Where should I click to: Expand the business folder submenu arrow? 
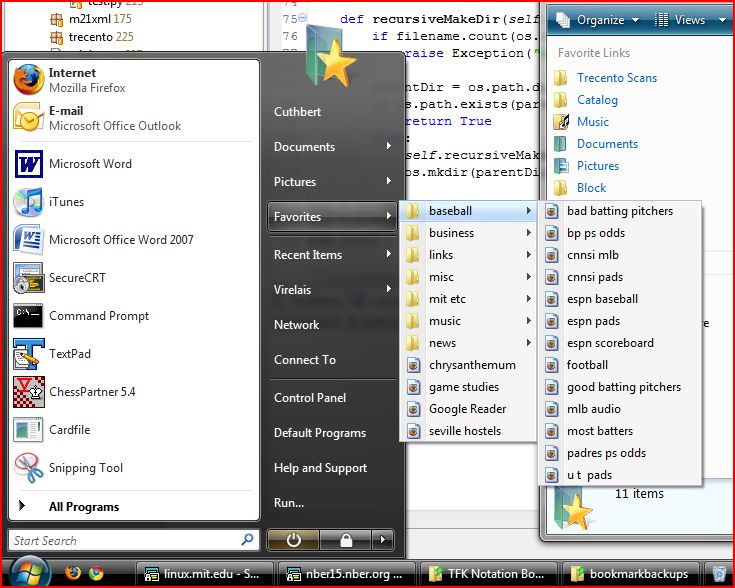[529, 233]
